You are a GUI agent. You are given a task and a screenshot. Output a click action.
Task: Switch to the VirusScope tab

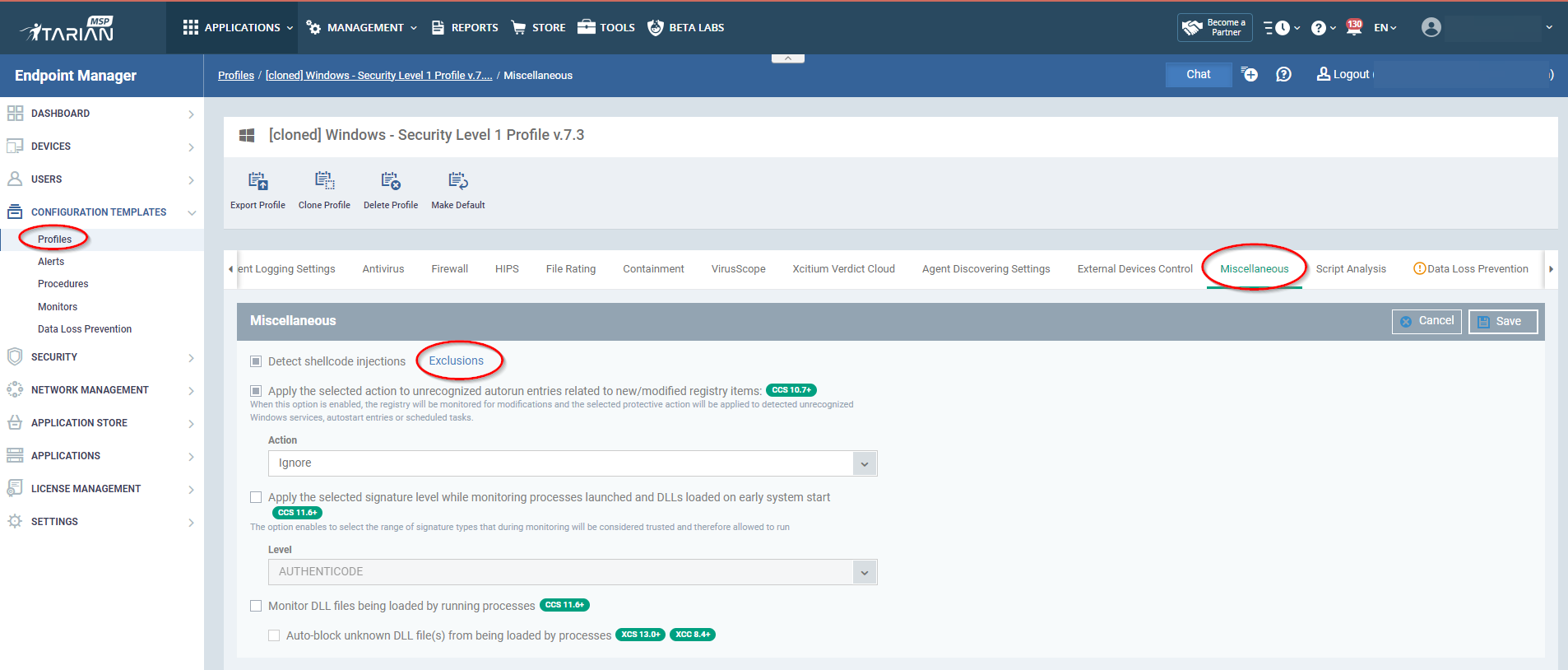click(x=738, y=269)
